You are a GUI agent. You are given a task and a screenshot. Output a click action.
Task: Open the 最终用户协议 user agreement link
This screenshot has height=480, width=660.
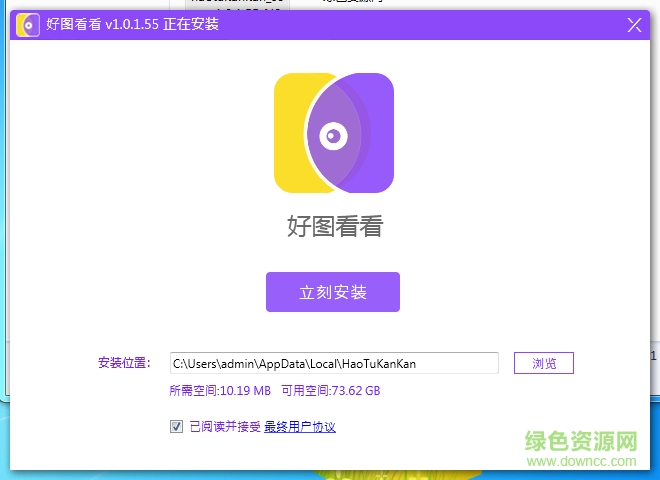tap(300, 427)
